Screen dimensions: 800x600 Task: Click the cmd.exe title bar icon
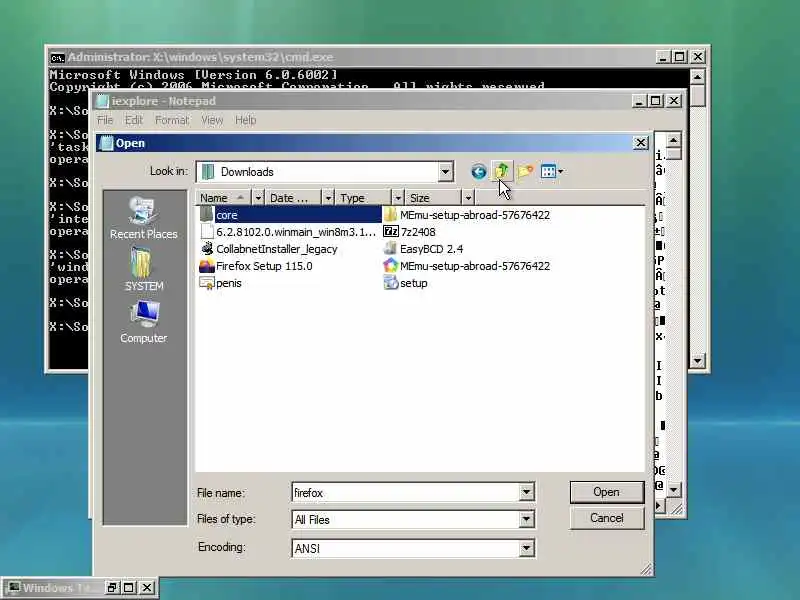coord(57,58)
